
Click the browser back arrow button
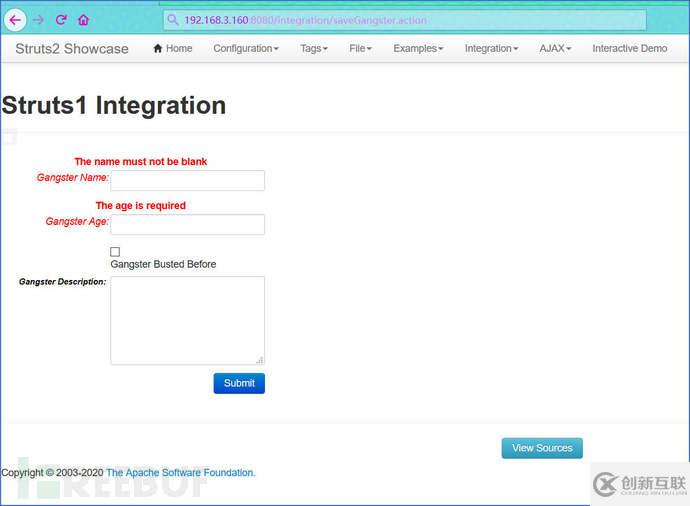click(15, 20)
